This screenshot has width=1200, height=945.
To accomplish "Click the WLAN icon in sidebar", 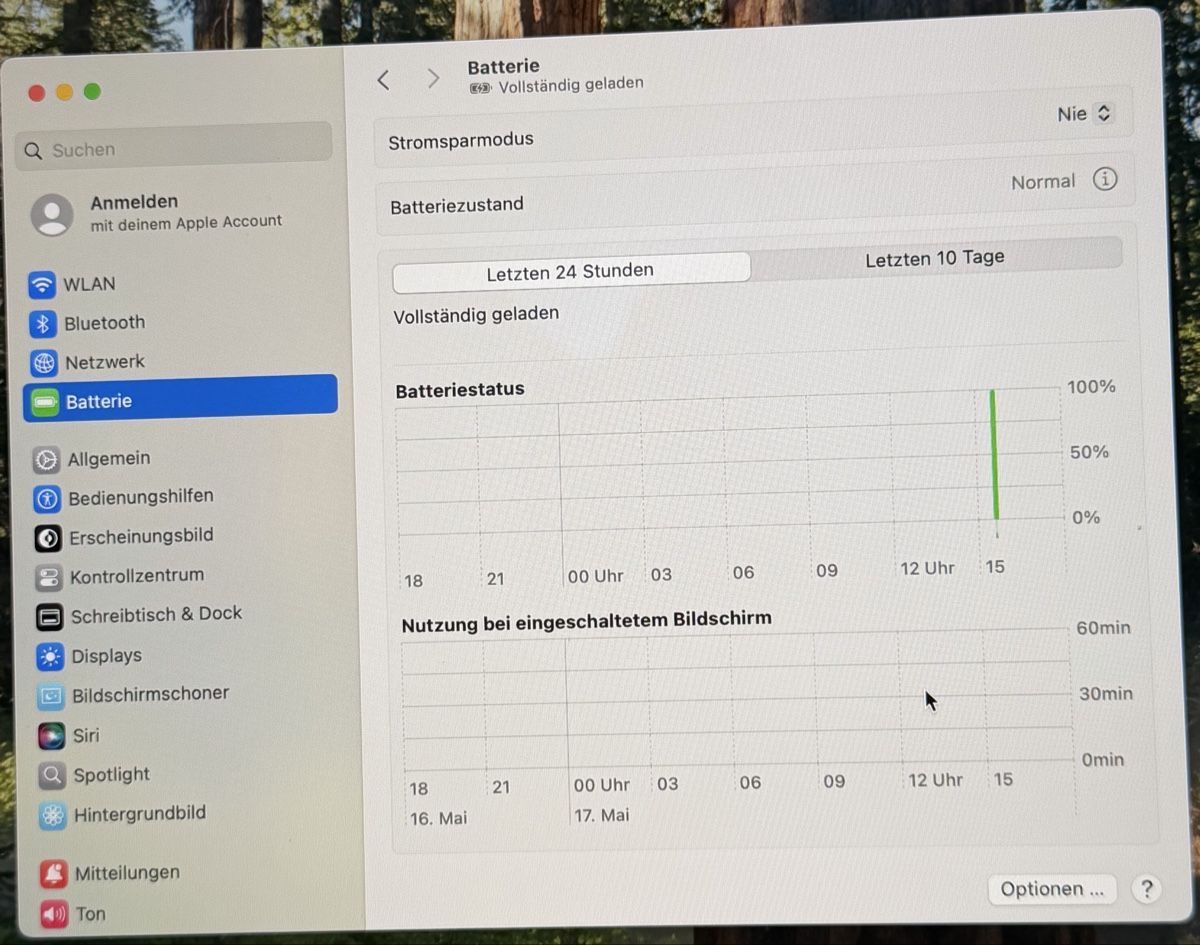I will [x=42, y=285].
